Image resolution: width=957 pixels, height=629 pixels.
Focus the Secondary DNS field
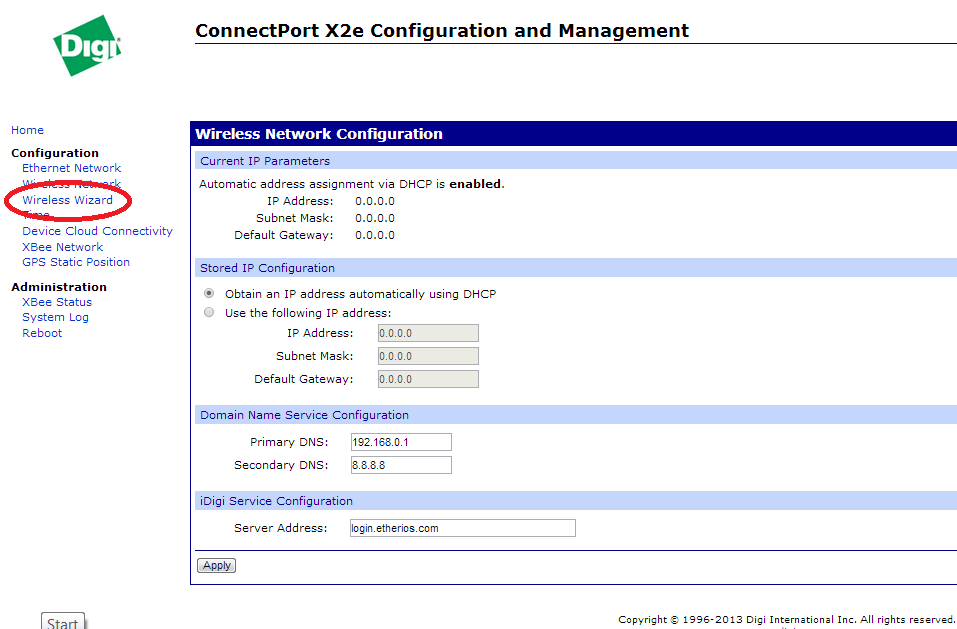(400, 465)
